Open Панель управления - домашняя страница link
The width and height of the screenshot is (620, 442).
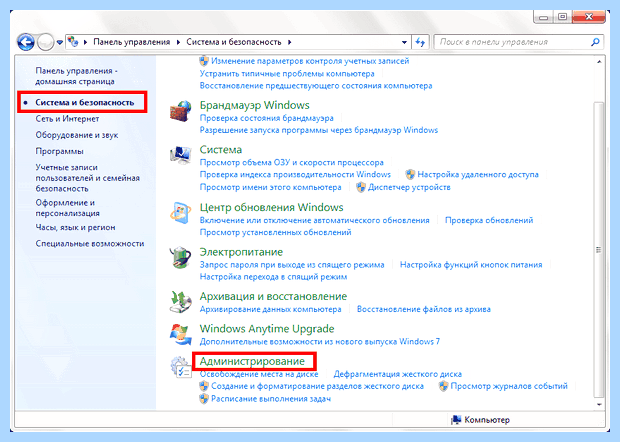point(77,76)
